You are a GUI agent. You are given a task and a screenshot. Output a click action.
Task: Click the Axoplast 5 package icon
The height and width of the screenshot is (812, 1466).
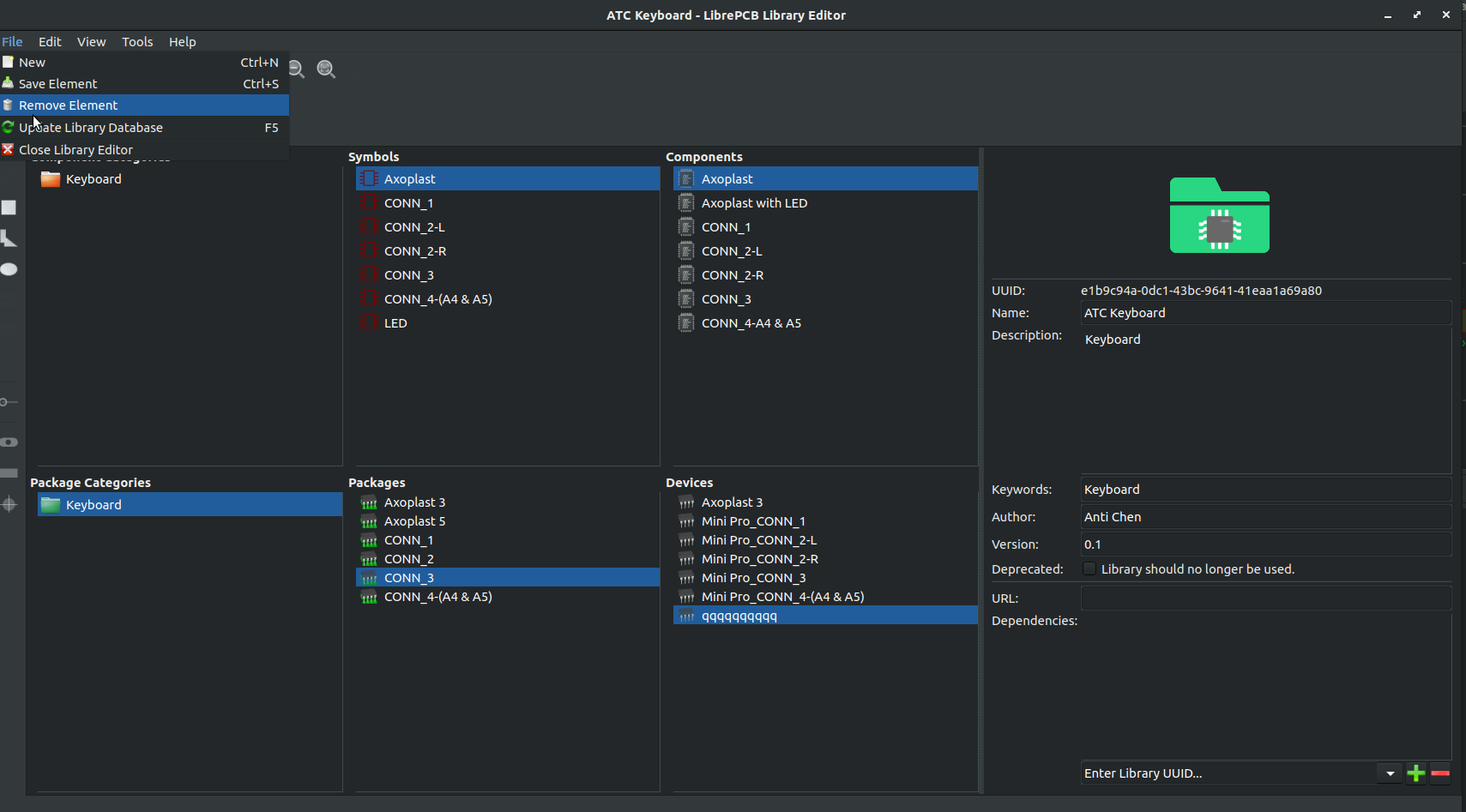pos(369,521)
